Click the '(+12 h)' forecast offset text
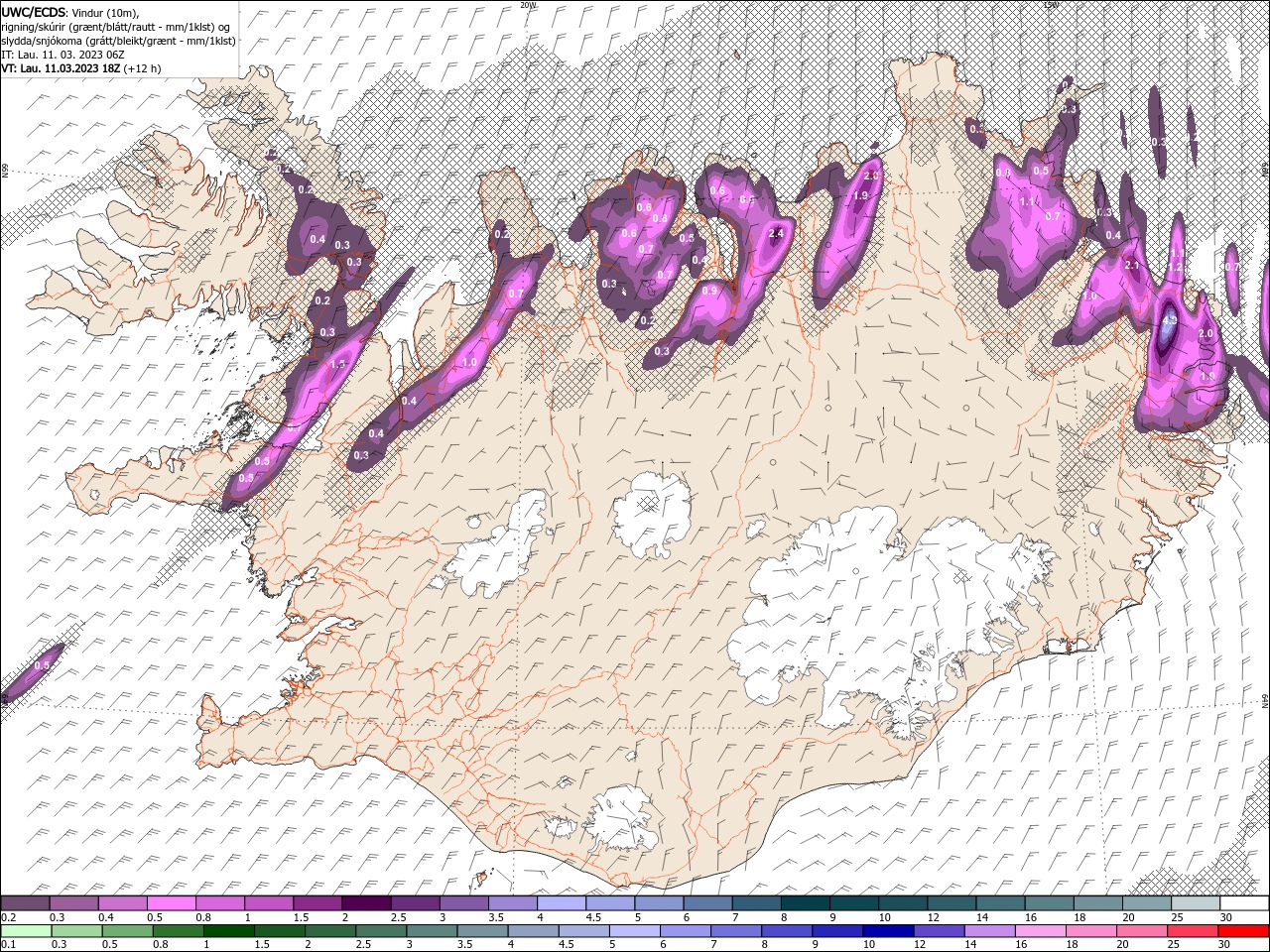1270x952 pixels. (x=142, y=68)
